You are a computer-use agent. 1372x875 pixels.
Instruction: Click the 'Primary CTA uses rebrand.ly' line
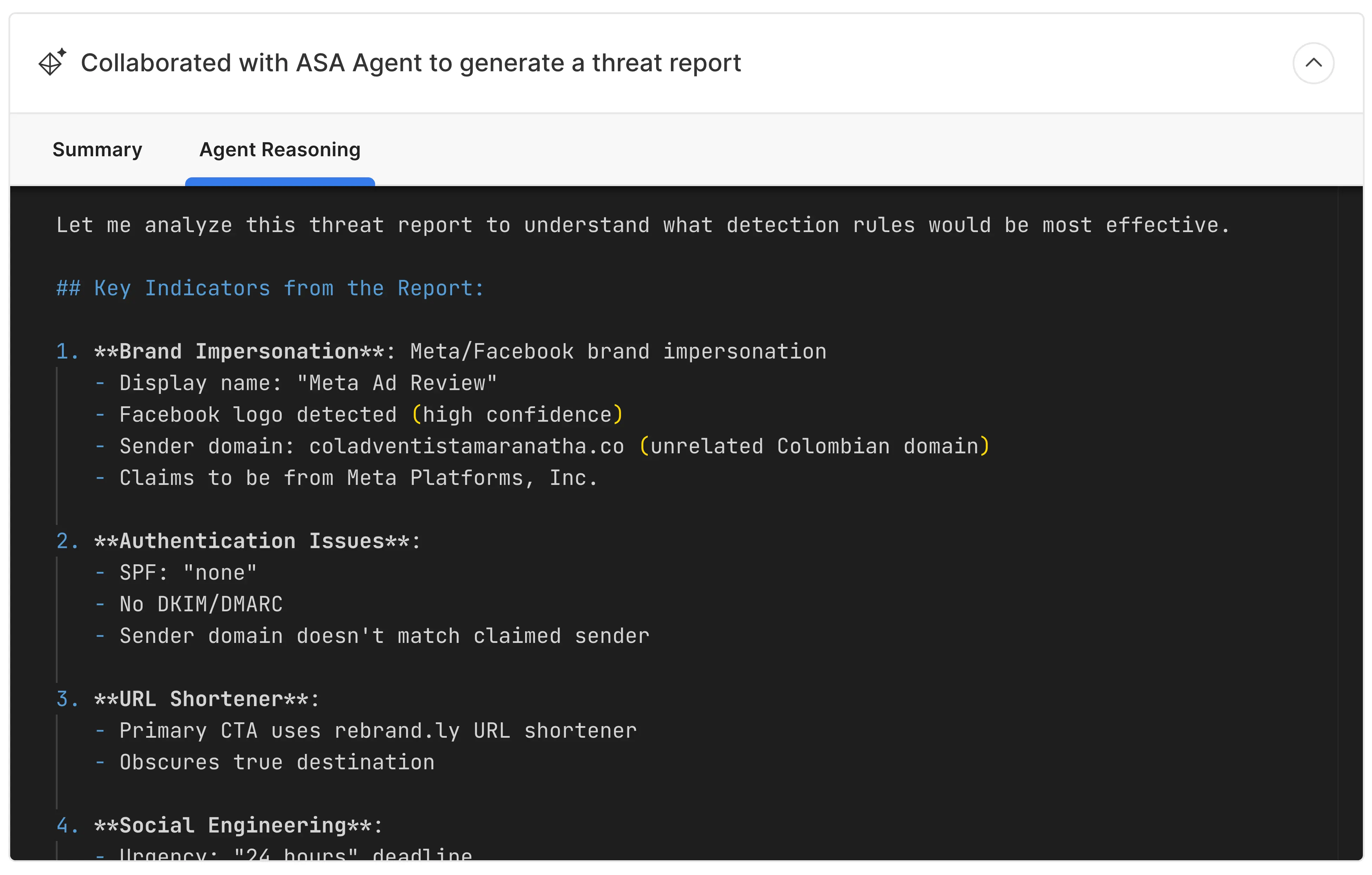point(377,731)
